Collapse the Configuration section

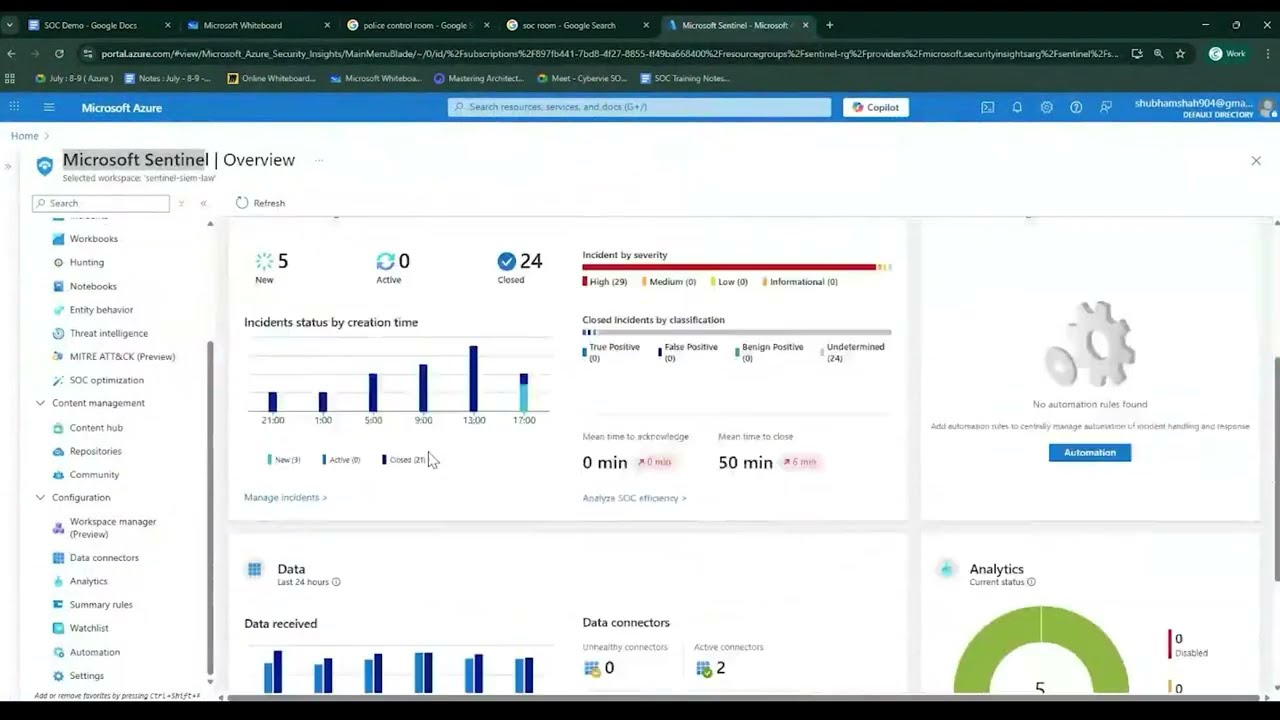coord(40,497)
